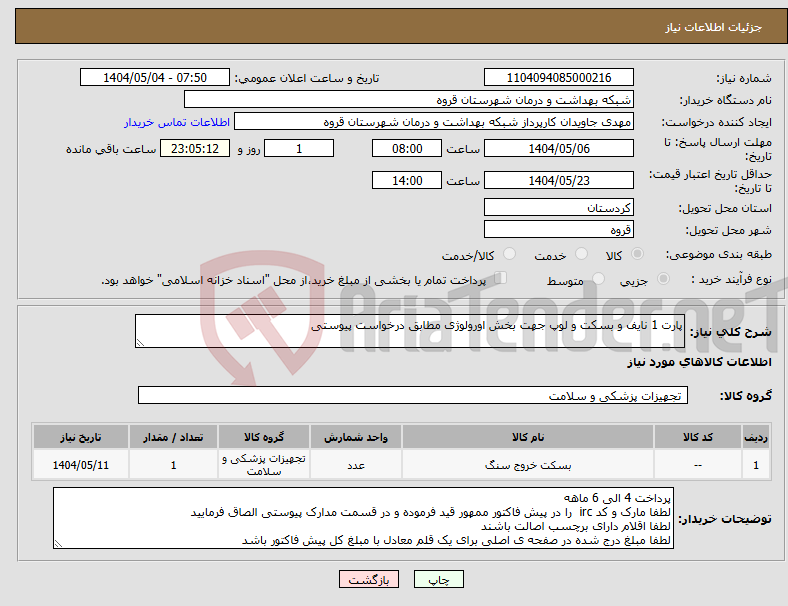The width and height of the screenshot is (788, 606).
Task: Click the quantity cell showing 1
Action: click(173, 465)
